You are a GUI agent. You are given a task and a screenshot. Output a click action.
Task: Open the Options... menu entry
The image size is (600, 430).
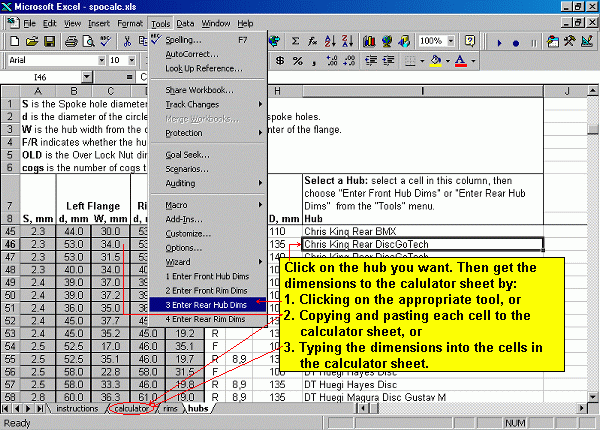pyautogui.click(x=208, y=248)
